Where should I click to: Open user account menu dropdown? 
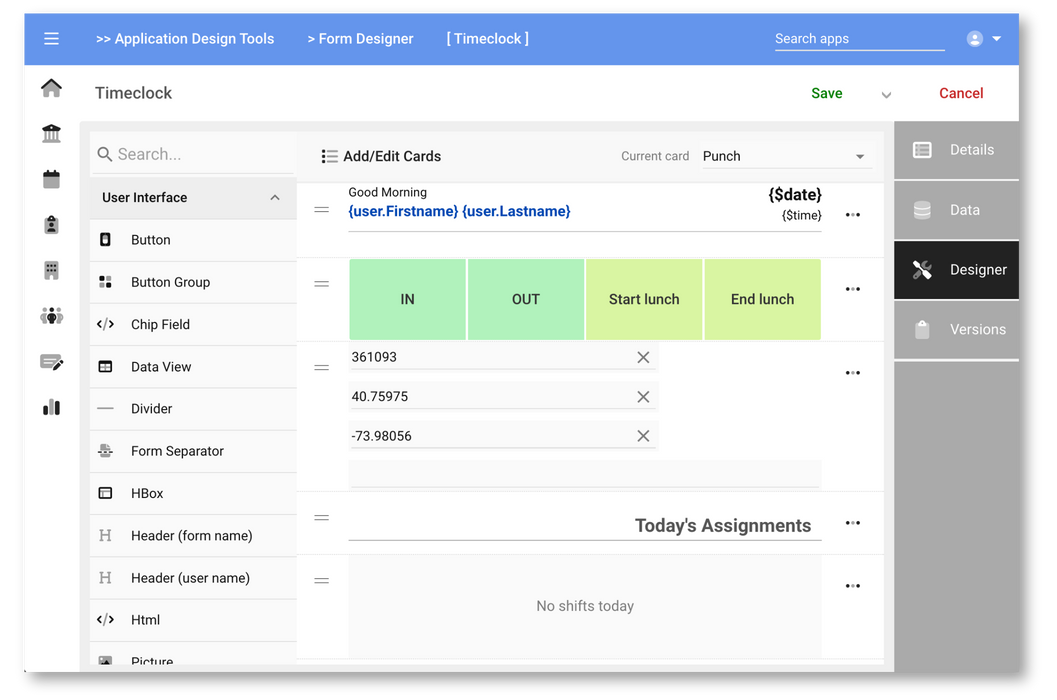click(x=984, y=39)
